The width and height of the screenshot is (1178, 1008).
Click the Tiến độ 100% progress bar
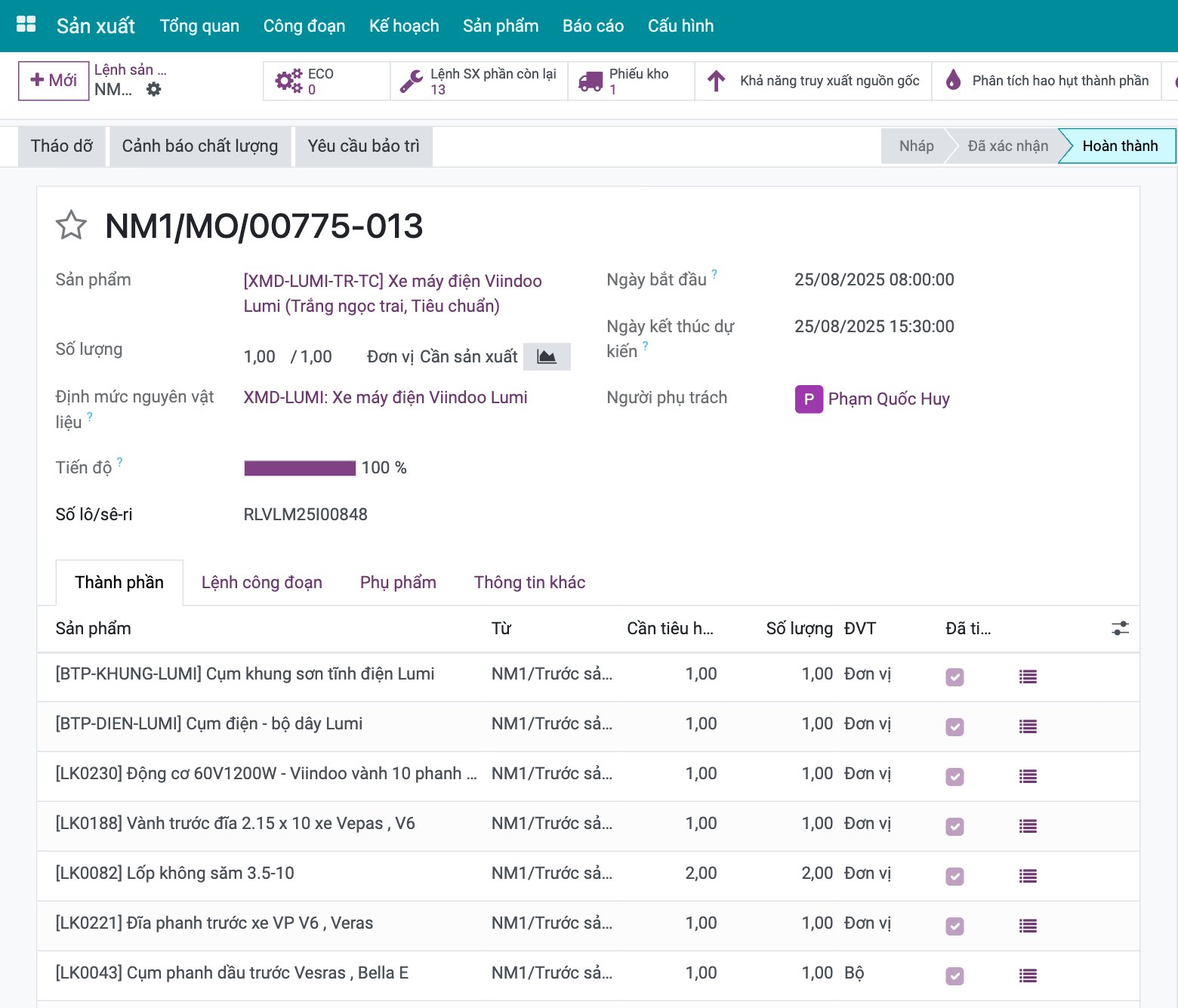[300, 468]
